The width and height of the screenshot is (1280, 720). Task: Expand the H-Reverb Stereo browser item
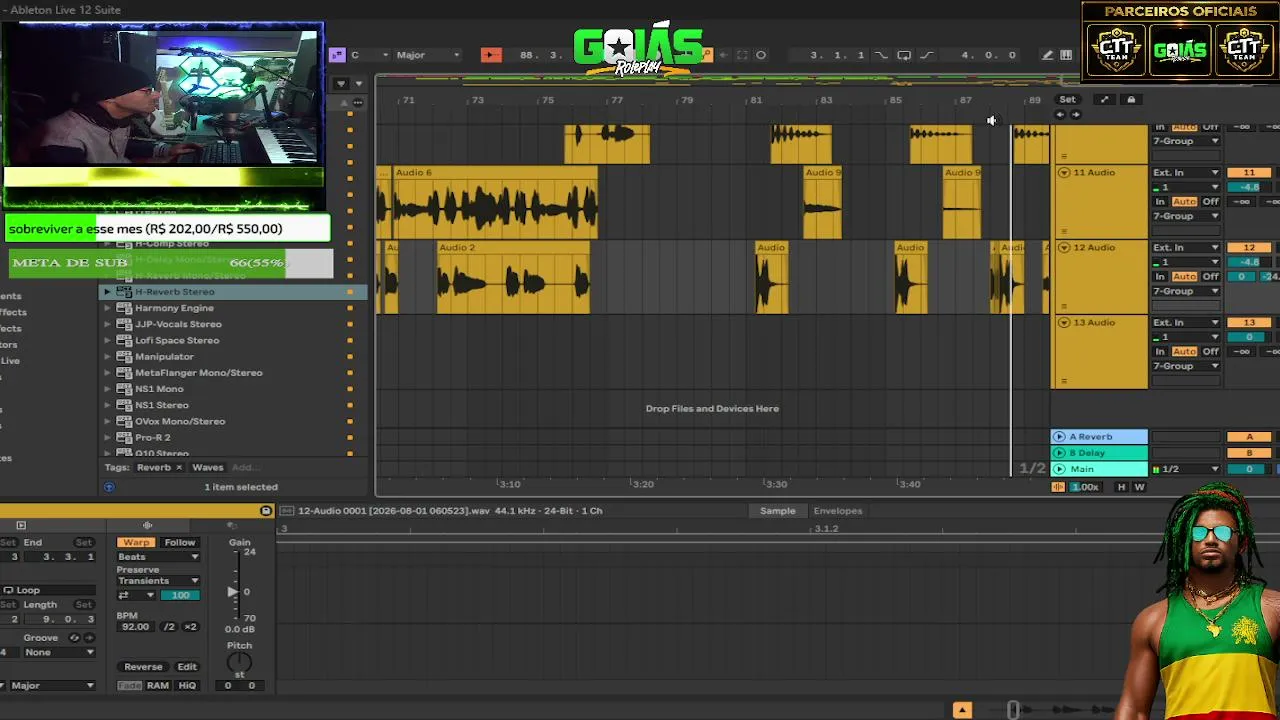tap(107, 292)
